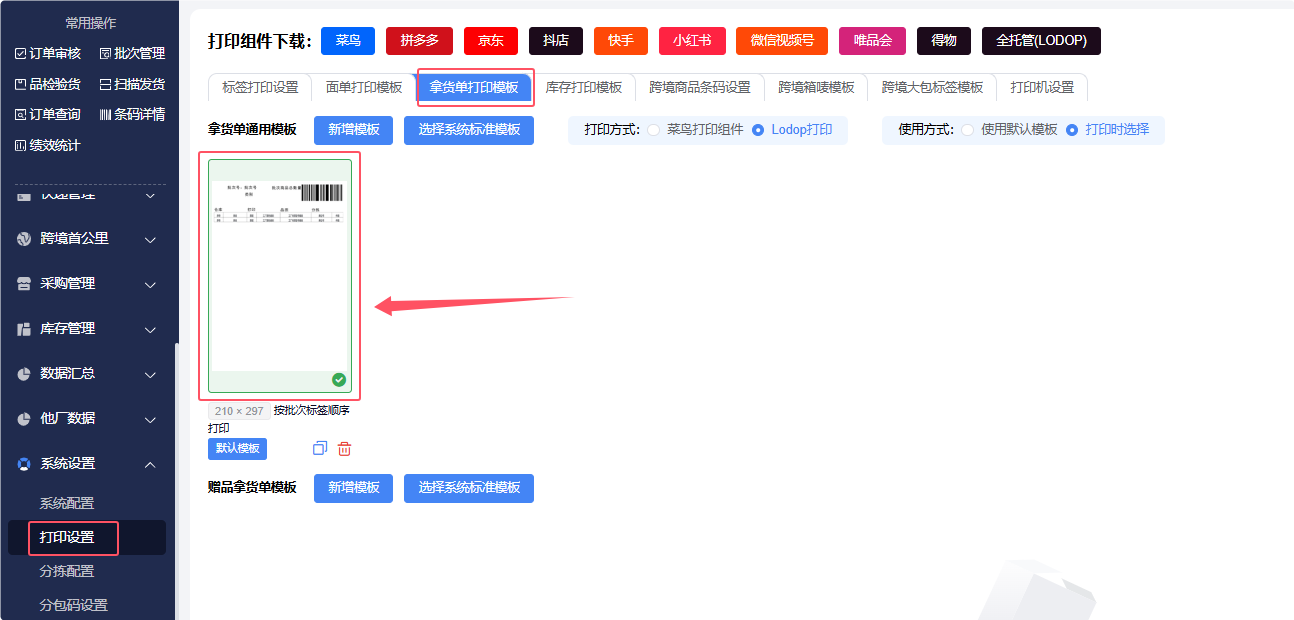This screenshot has height=620, width=1294.
Task: Download 唯品会 print component
Action: point(872,41)
